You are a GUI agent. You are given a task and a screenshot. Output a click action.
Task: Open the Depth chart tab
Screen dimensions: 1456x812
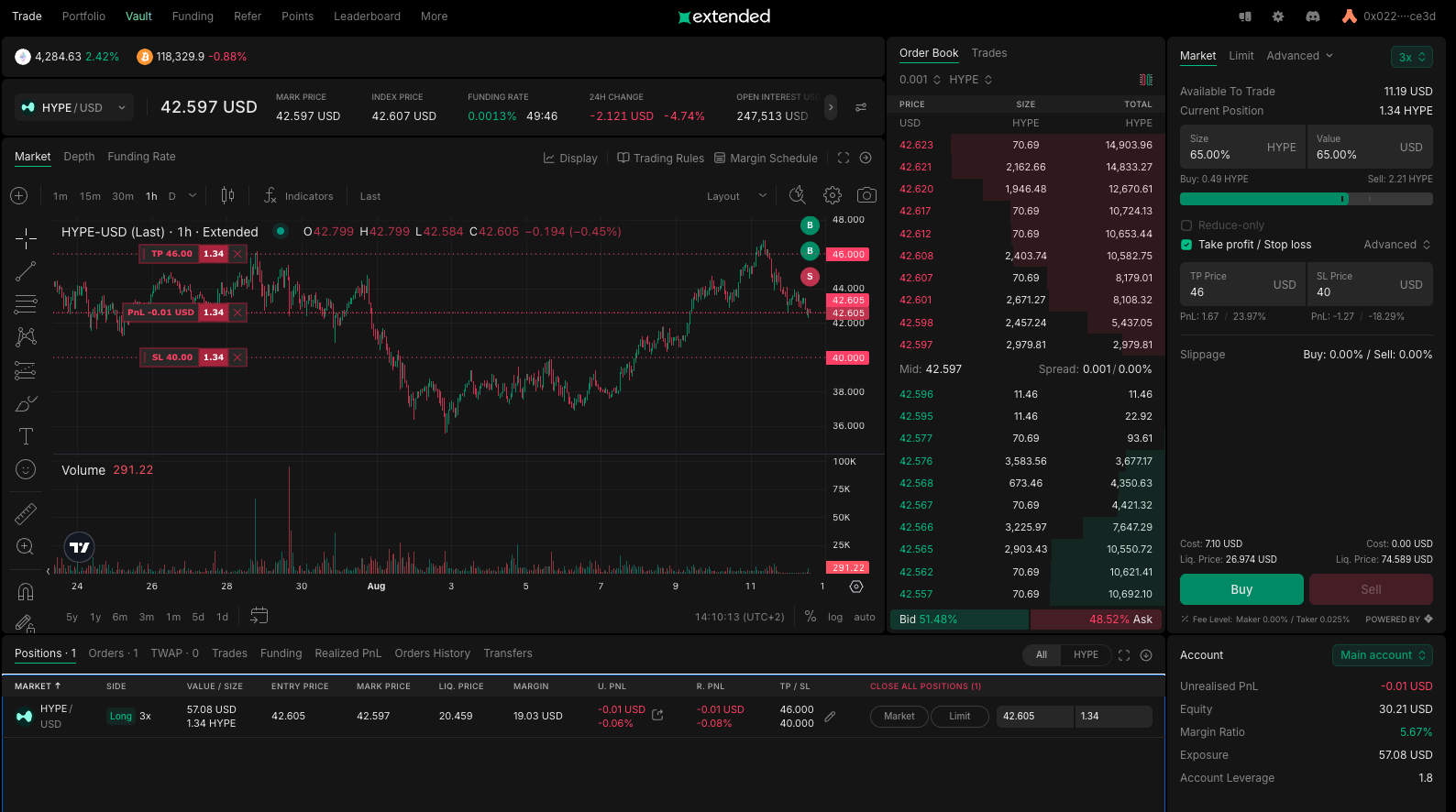79,157
